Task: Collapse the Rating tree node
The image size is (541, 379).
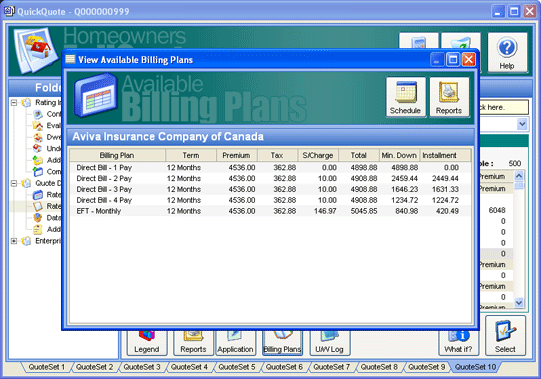Action: click(x=14, y=103)
